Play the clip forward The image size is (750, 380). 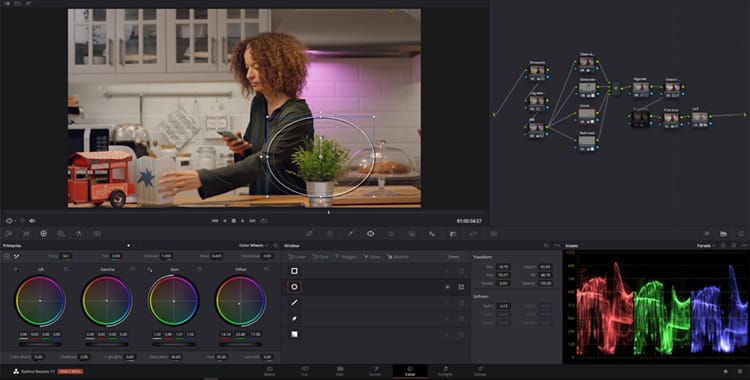243,221
